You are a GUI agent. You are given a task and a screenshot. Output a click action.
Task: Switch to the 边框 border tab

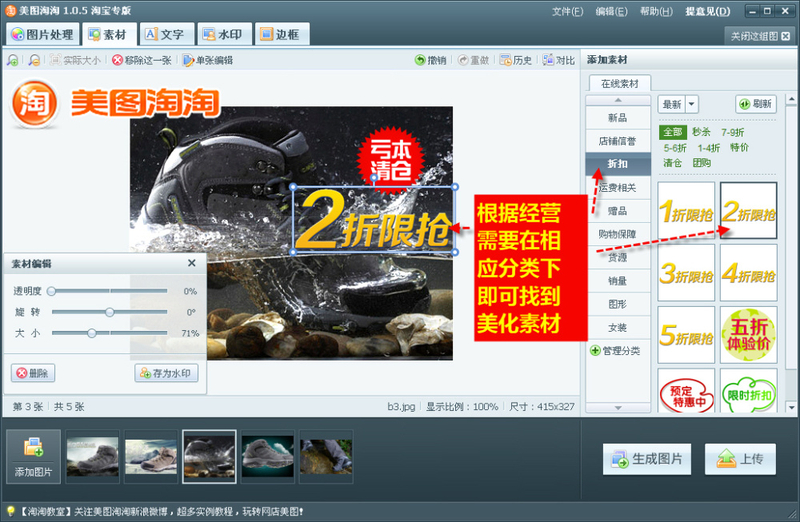(282, 35)
